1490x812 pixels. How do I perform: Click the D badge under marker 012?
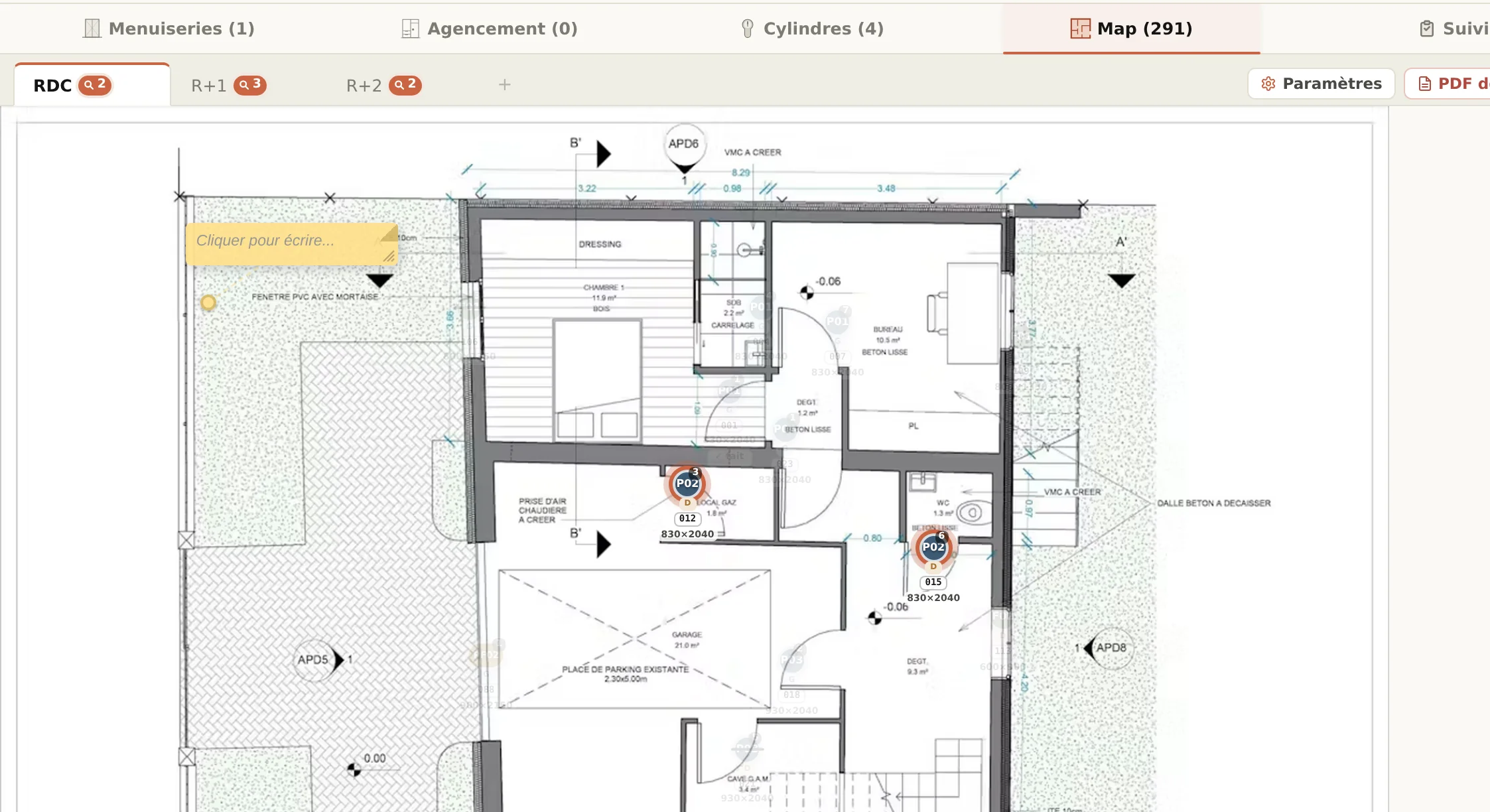687,503
